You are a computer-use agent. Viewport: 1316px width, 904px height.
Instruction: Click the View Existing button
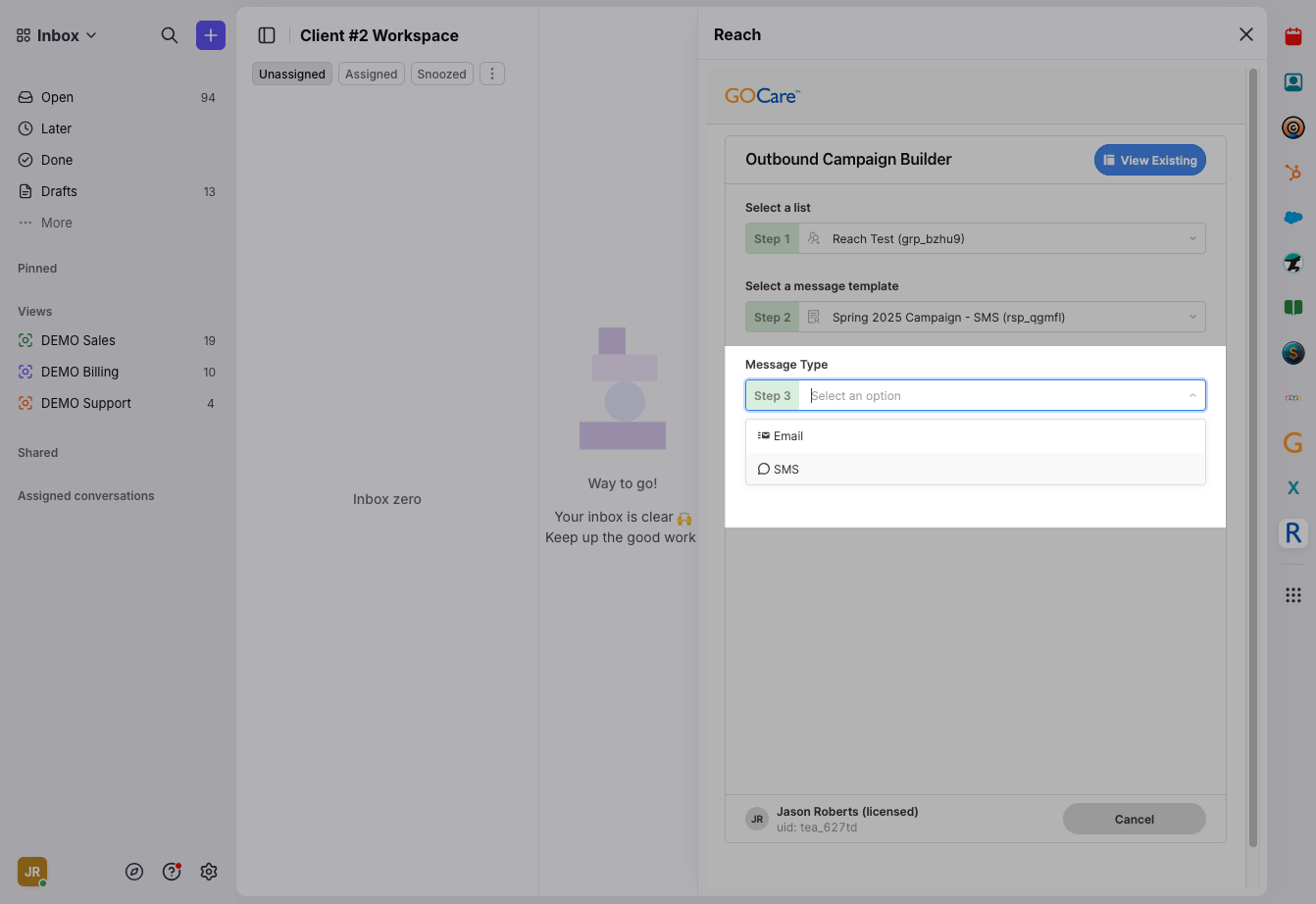pyautogui.click(x=1149, y=160)
